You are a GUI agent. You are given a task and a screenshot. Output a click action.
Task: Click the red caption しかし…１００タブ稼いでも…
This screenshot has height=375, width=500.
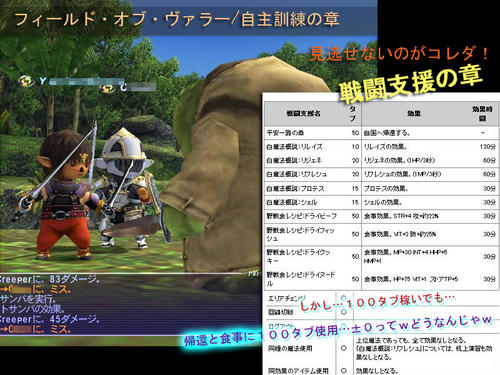click(377, 302)
